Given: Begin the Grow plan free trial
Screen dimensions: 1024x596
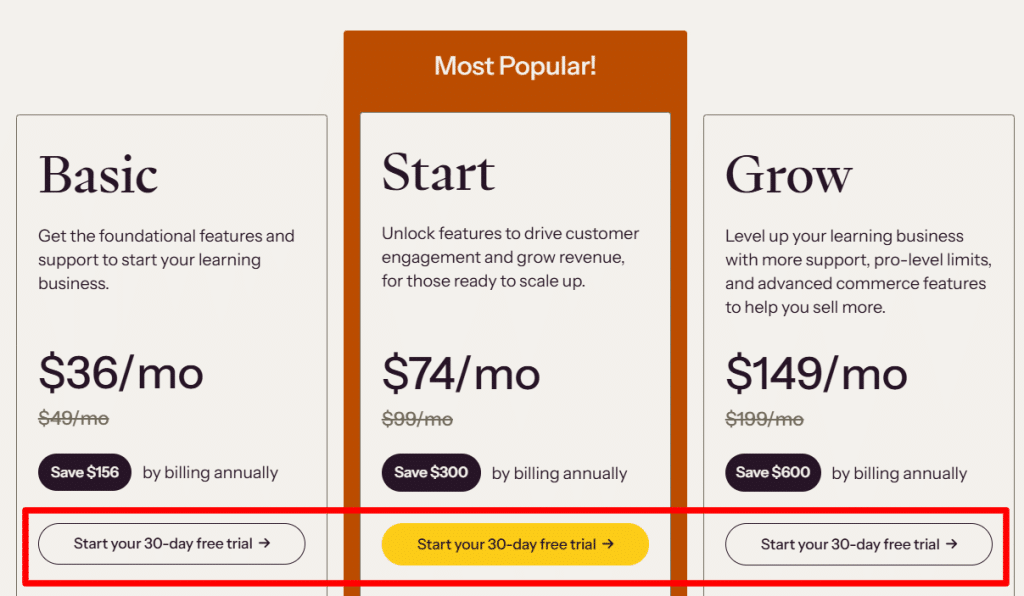Looking at the screenshot, I should [x=858, y=544].
